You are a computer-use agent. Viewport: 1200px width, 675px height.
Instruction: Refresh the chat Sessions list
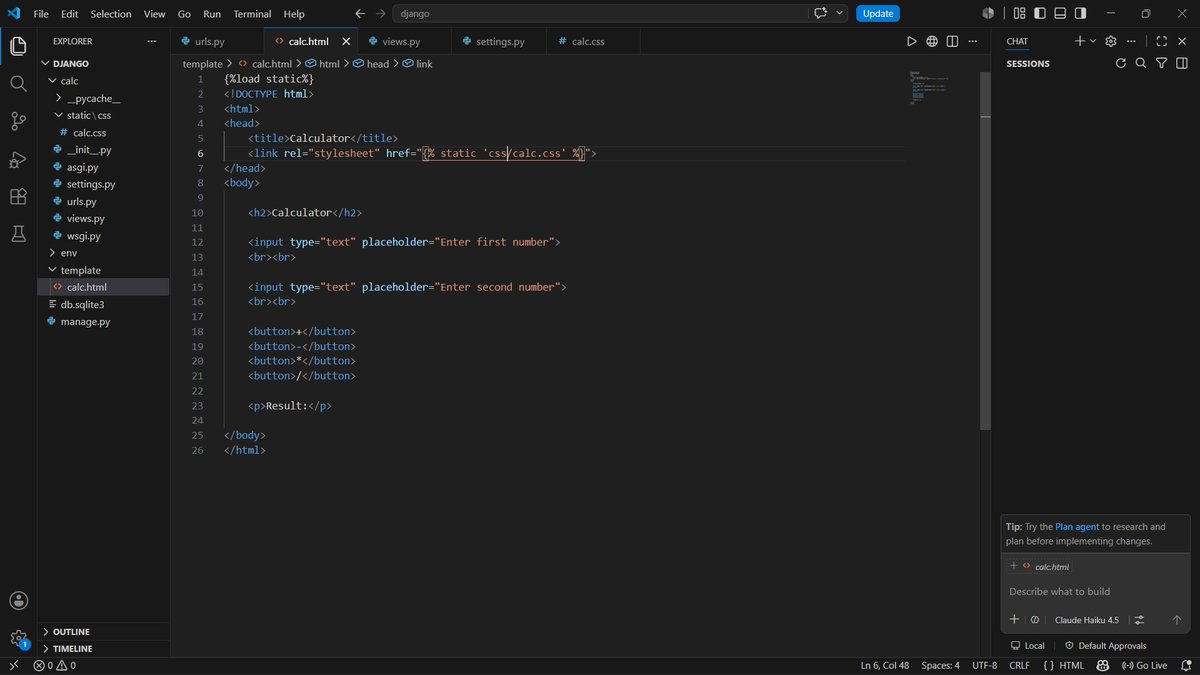coord(1120,63)
